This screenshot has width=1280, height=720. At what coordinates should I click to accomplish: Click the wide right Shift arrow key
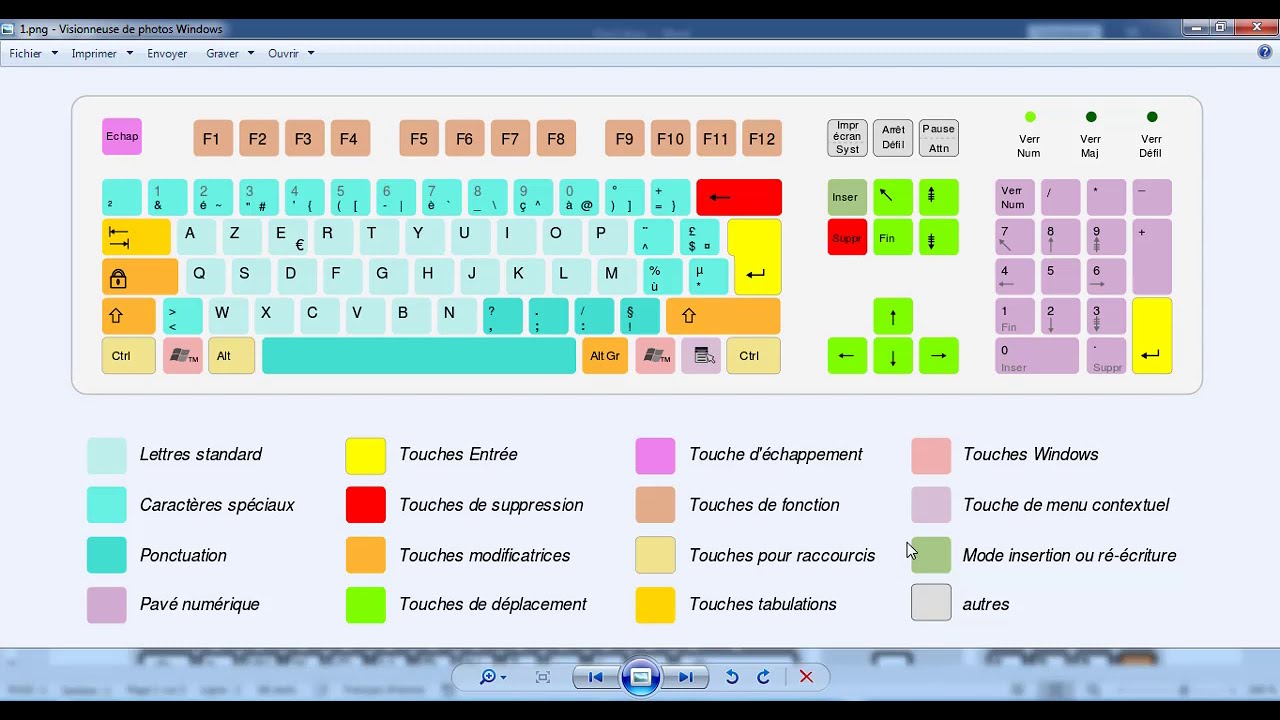click(x=723, y=316)
